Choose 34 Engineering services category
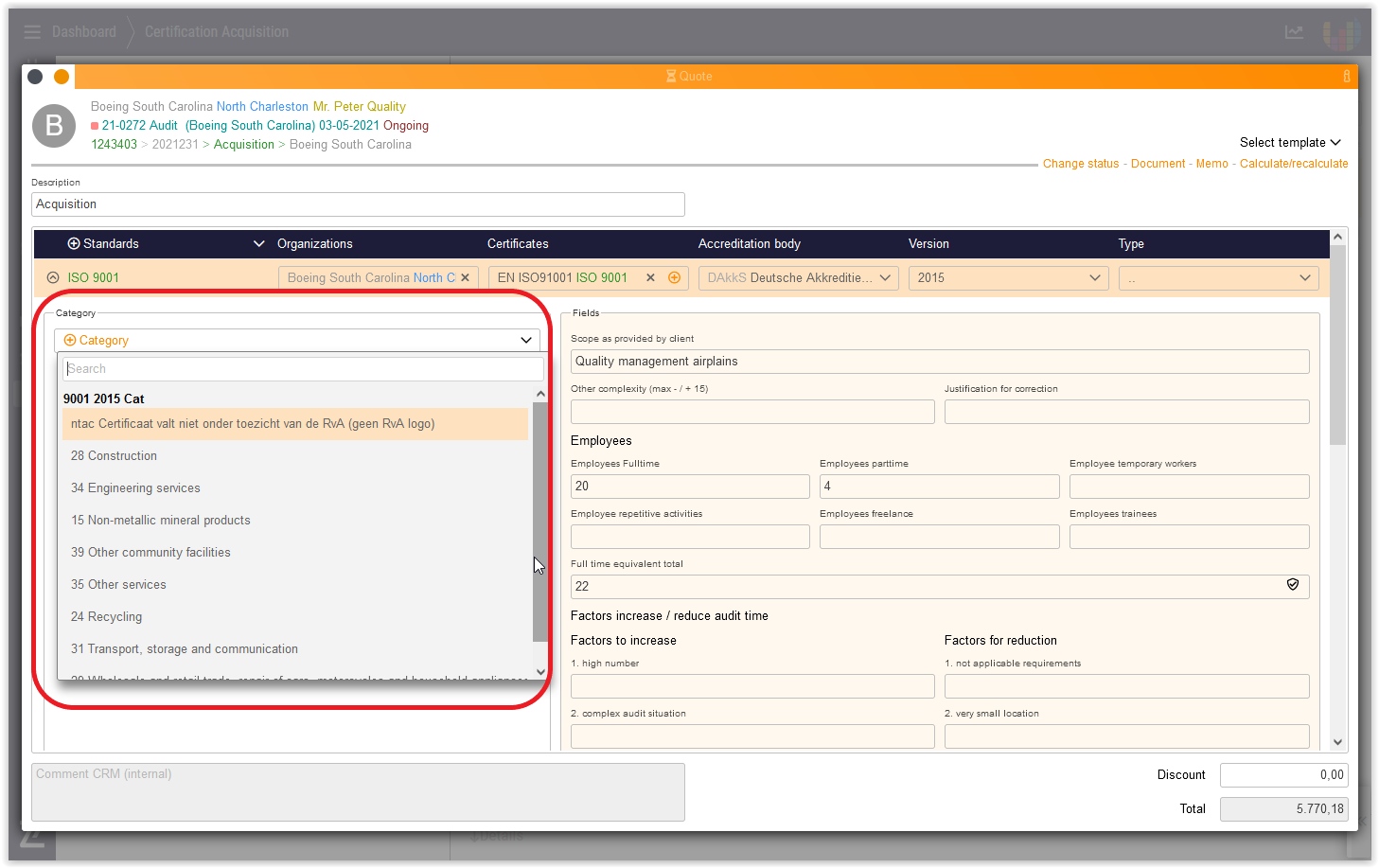 (x=135, y=488)
